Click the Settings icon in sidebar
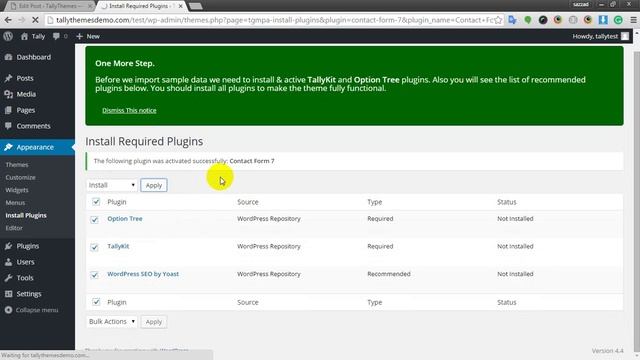Screen dimensions: 640x360 [x=8, y=293]
